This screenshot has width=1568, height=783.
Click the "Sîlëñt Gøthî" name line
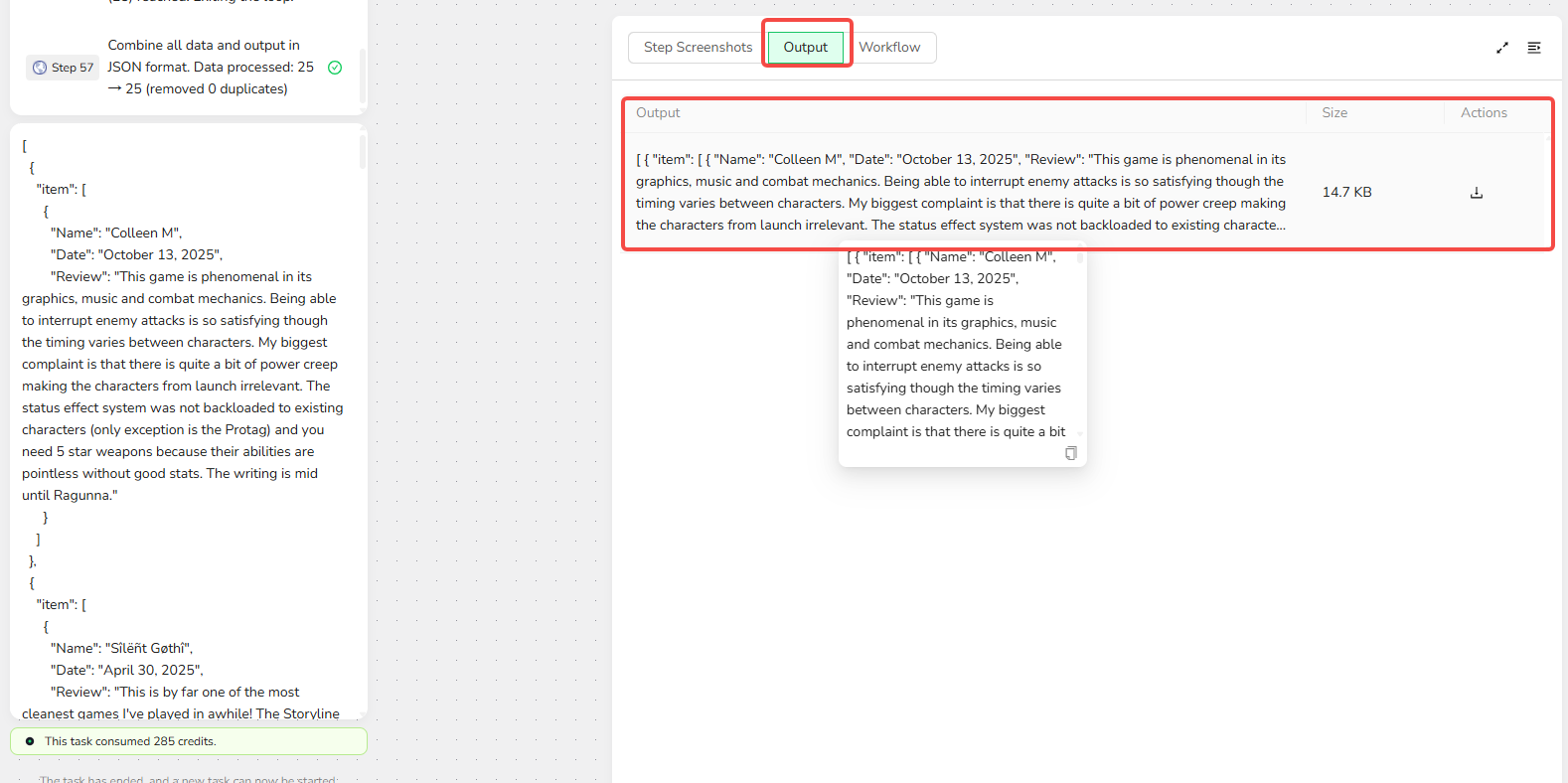pos(123,648)
